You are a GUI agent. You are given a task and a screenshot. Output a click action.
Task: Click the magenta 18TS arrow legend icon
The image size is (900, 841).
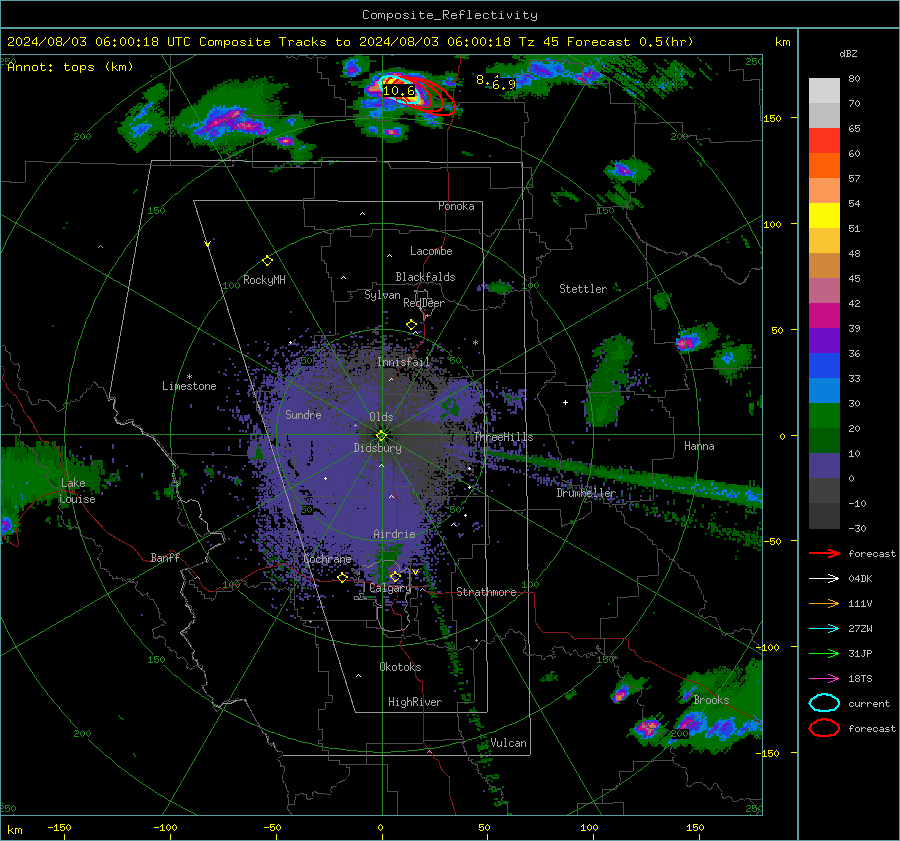(824, 679)
